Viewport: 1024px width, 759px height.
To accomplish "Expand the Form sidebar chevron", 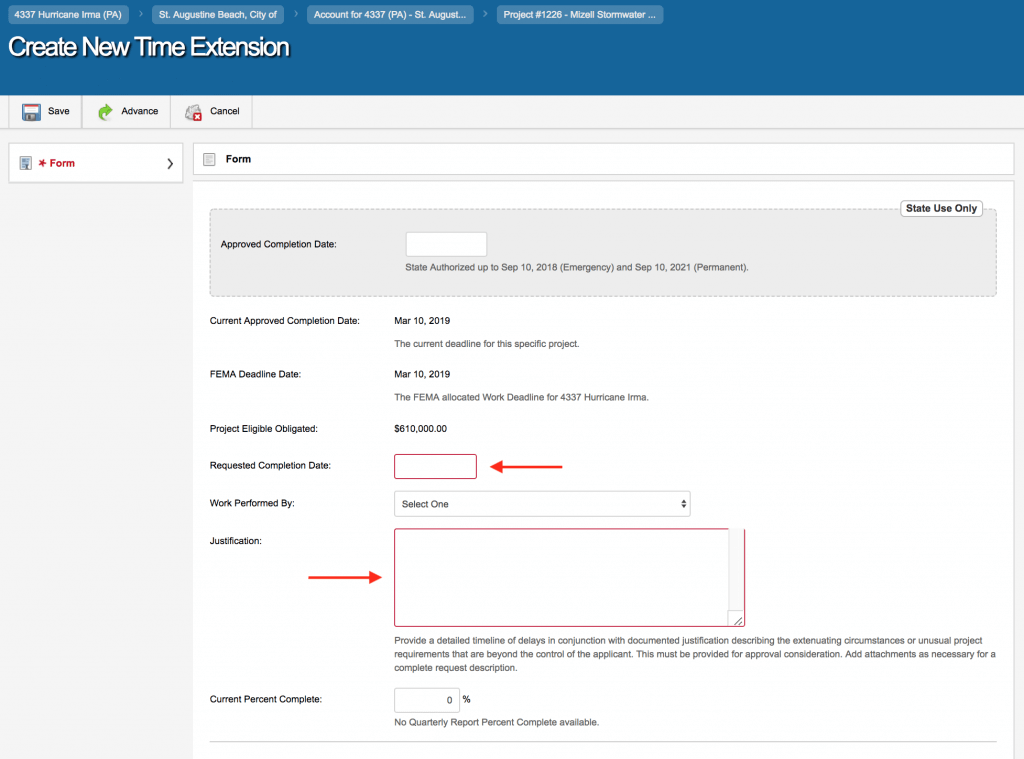I will 170,163.
